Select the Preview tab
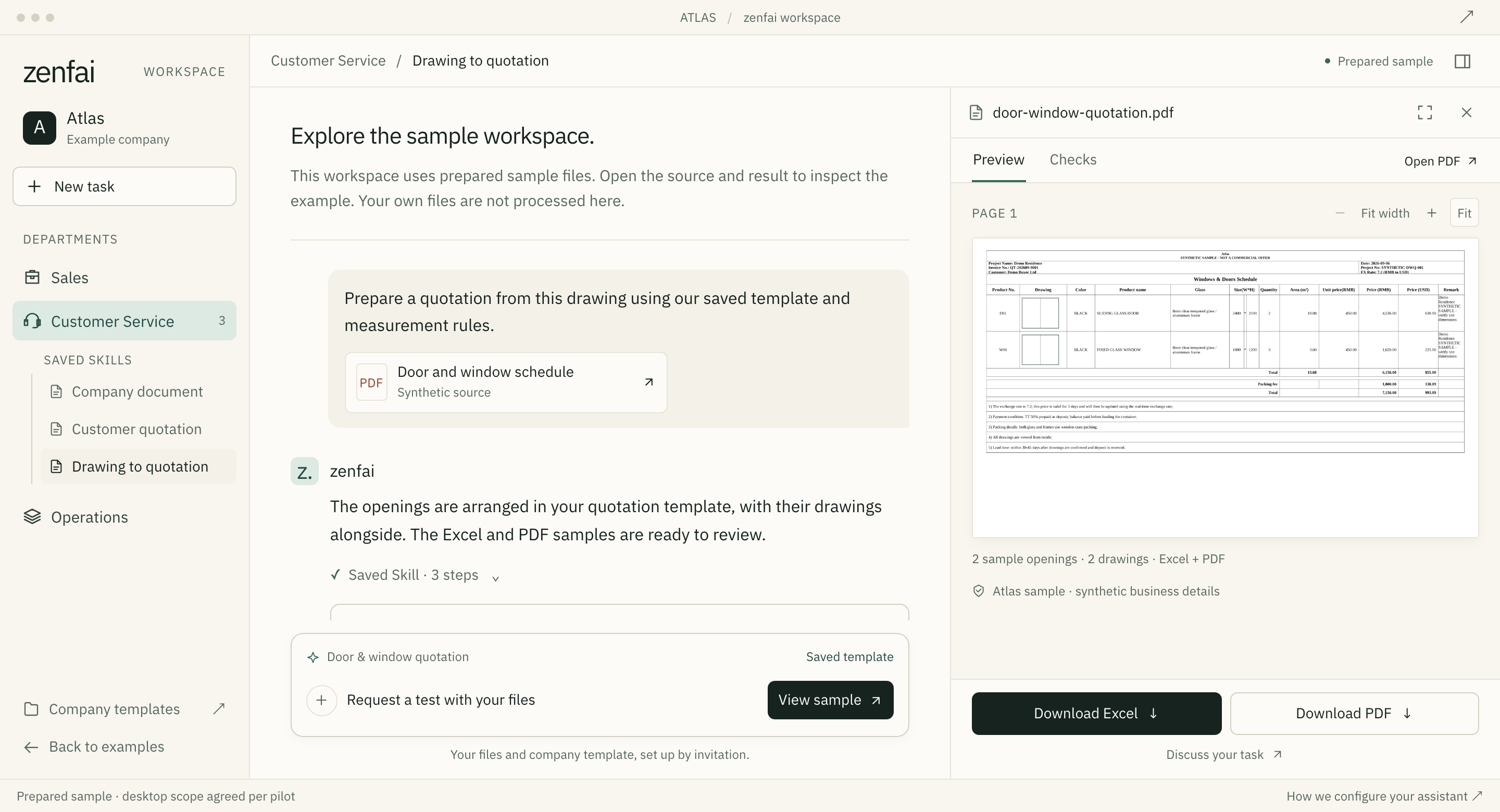 998,159
